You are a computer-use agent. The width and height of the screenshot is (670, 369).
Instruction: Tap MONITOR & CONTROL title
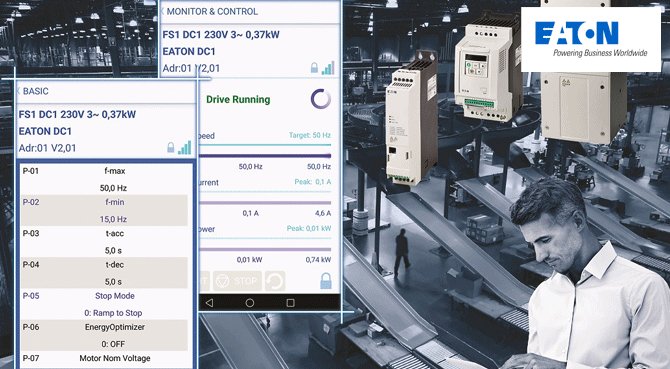click(212, 12)
